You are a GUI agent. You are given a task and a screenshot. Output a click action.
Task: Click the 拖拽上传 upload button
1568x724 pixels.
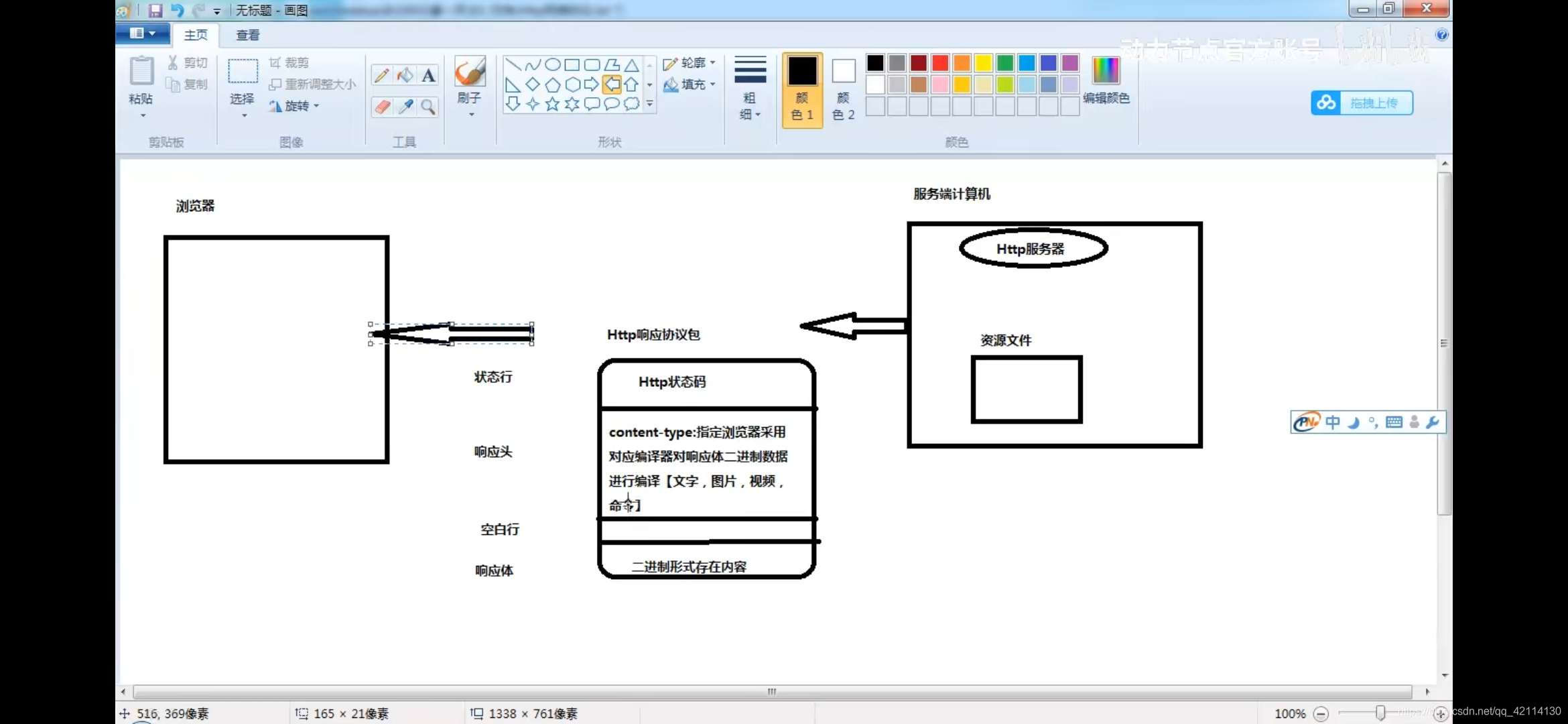click(1362, 103)
